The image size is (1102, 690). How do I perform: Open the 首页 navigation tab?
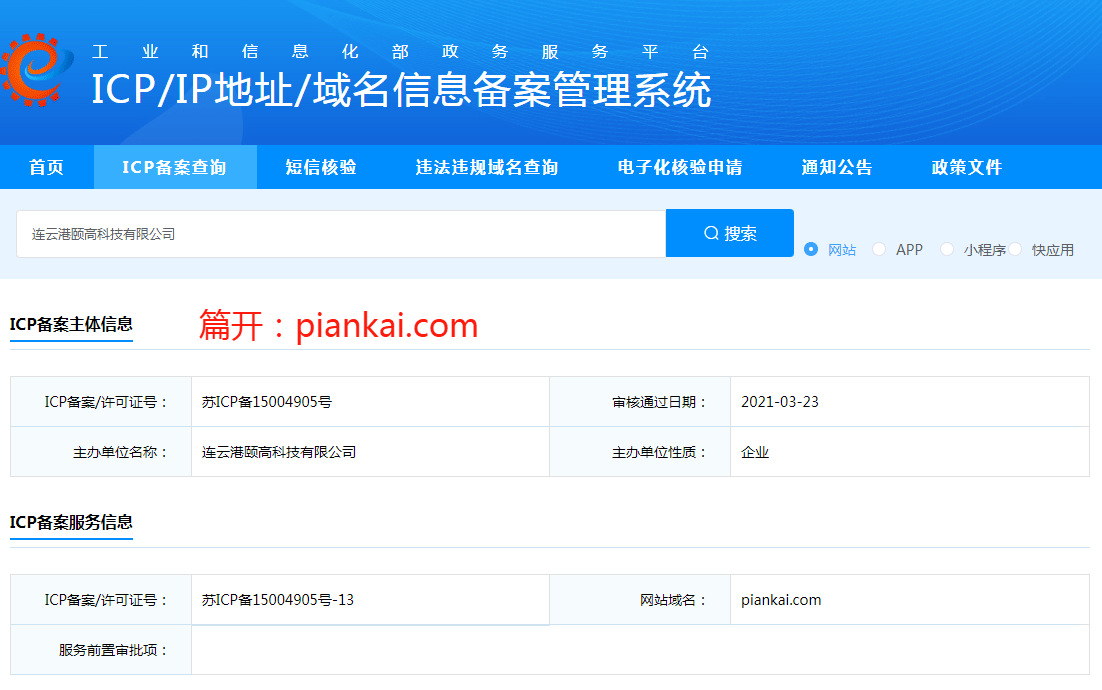coord(44,167)
